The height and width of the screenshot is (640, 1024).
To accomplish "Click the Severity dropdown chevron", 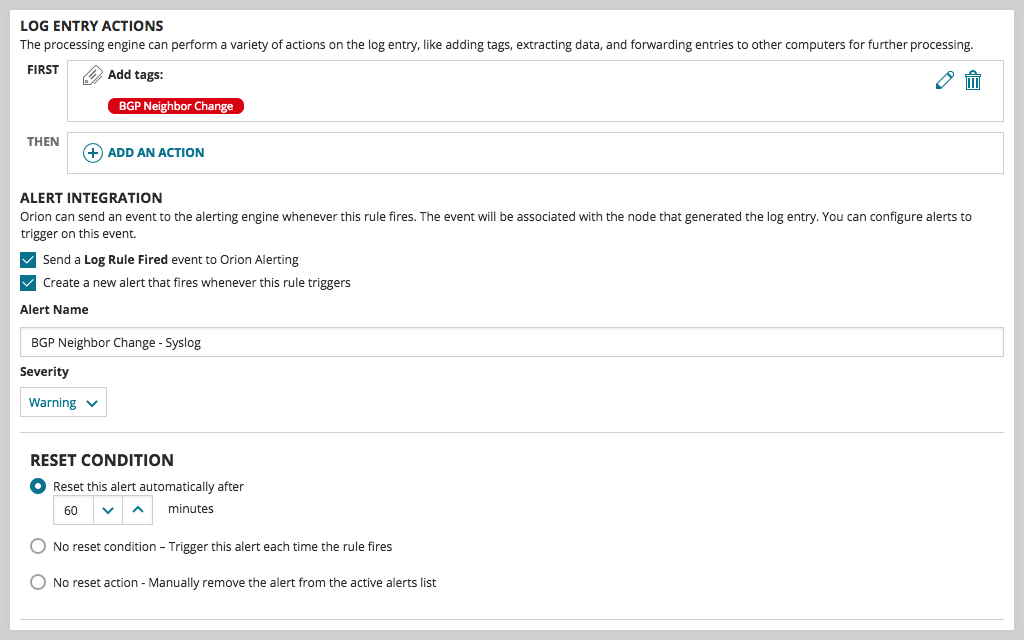I will pos(91,402).
